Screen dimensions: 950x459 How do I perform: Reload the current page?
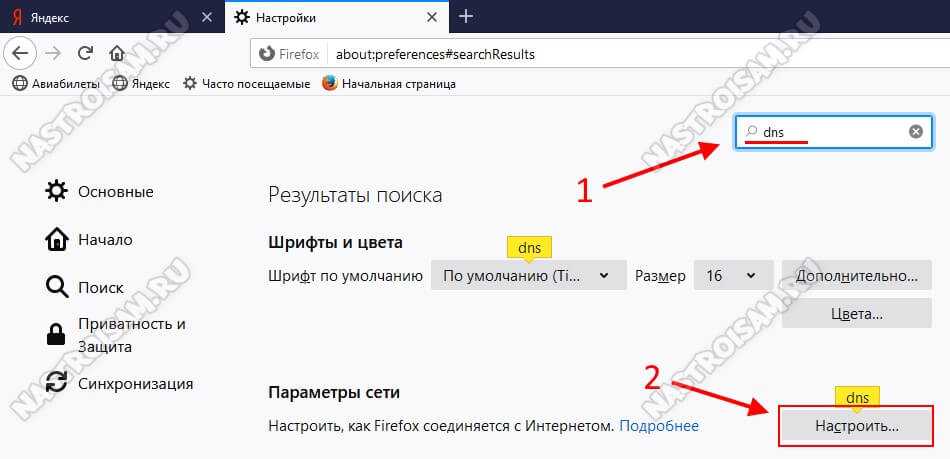[85, 53]
